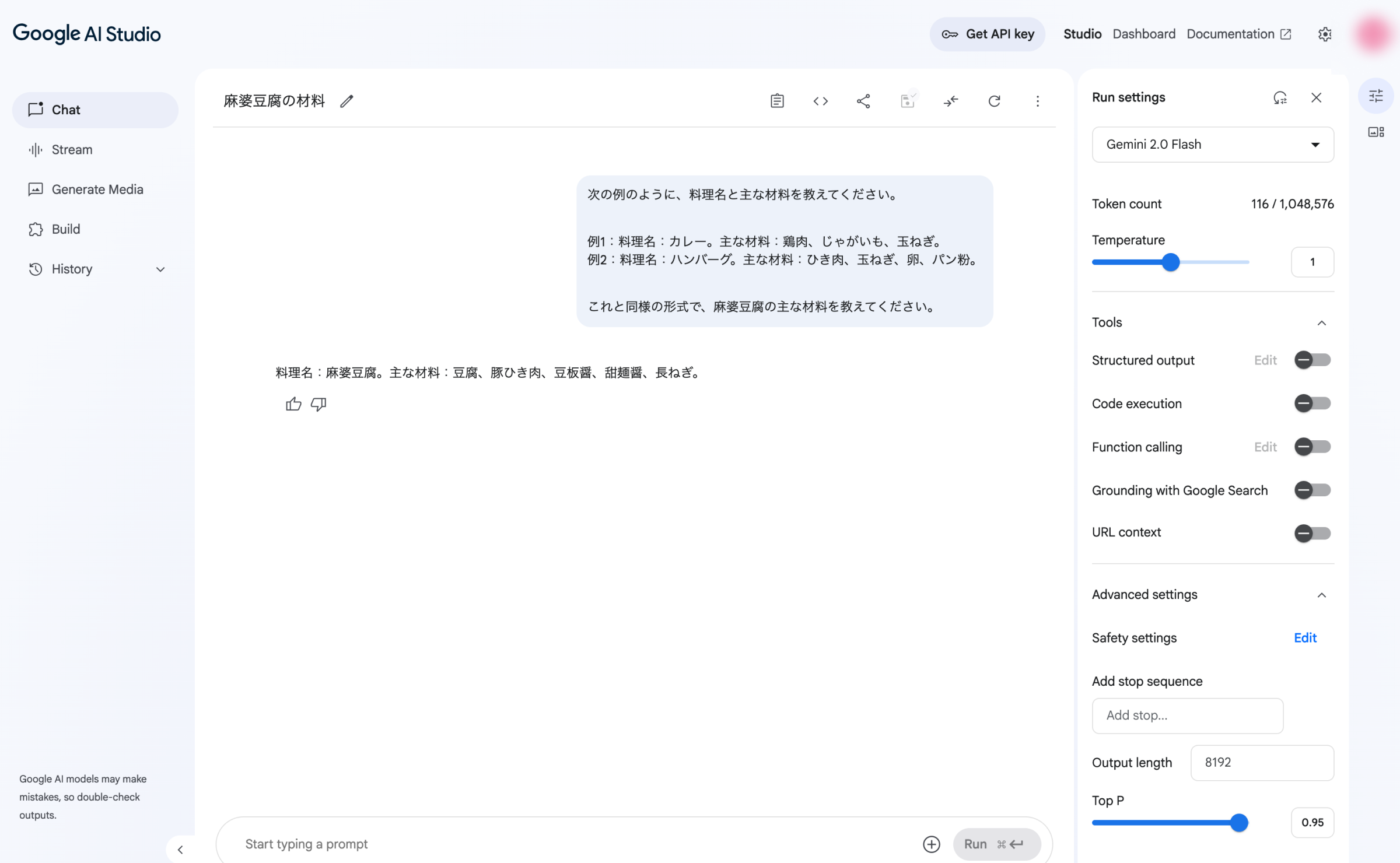Click the Top P value field

(x=1312, y=822)
